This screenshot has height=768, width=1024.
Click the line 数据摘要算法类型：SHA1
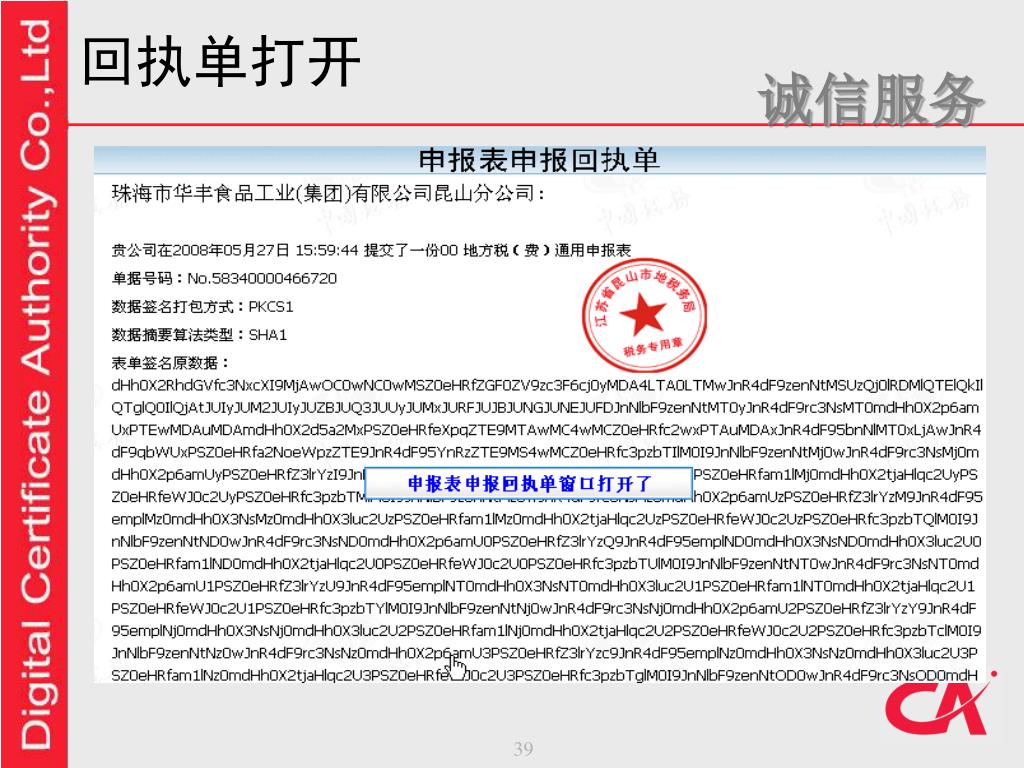coord(199,335)
